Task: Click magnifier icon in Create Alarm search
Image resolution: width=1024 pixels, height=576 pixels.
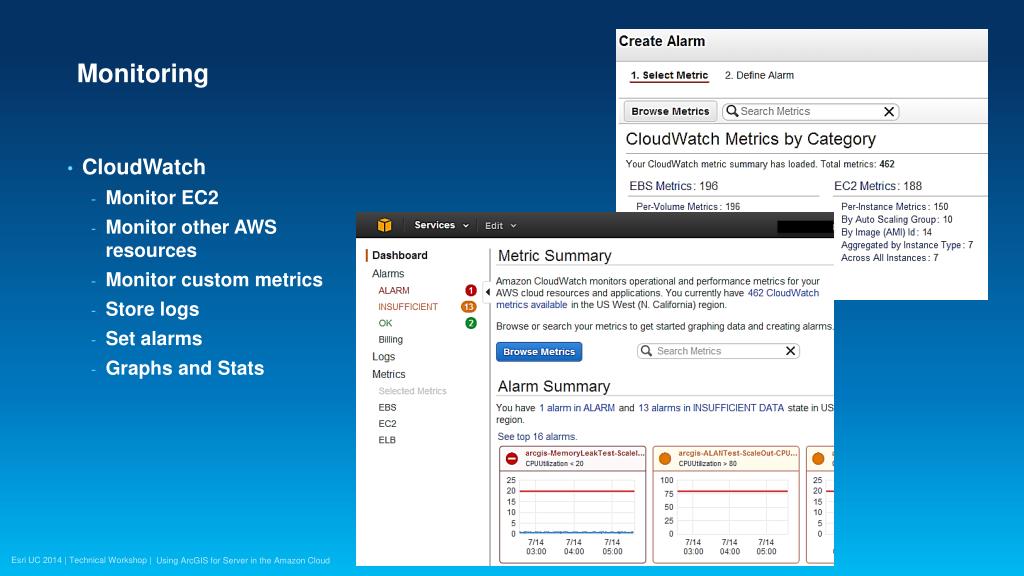Action: [732, 111]
